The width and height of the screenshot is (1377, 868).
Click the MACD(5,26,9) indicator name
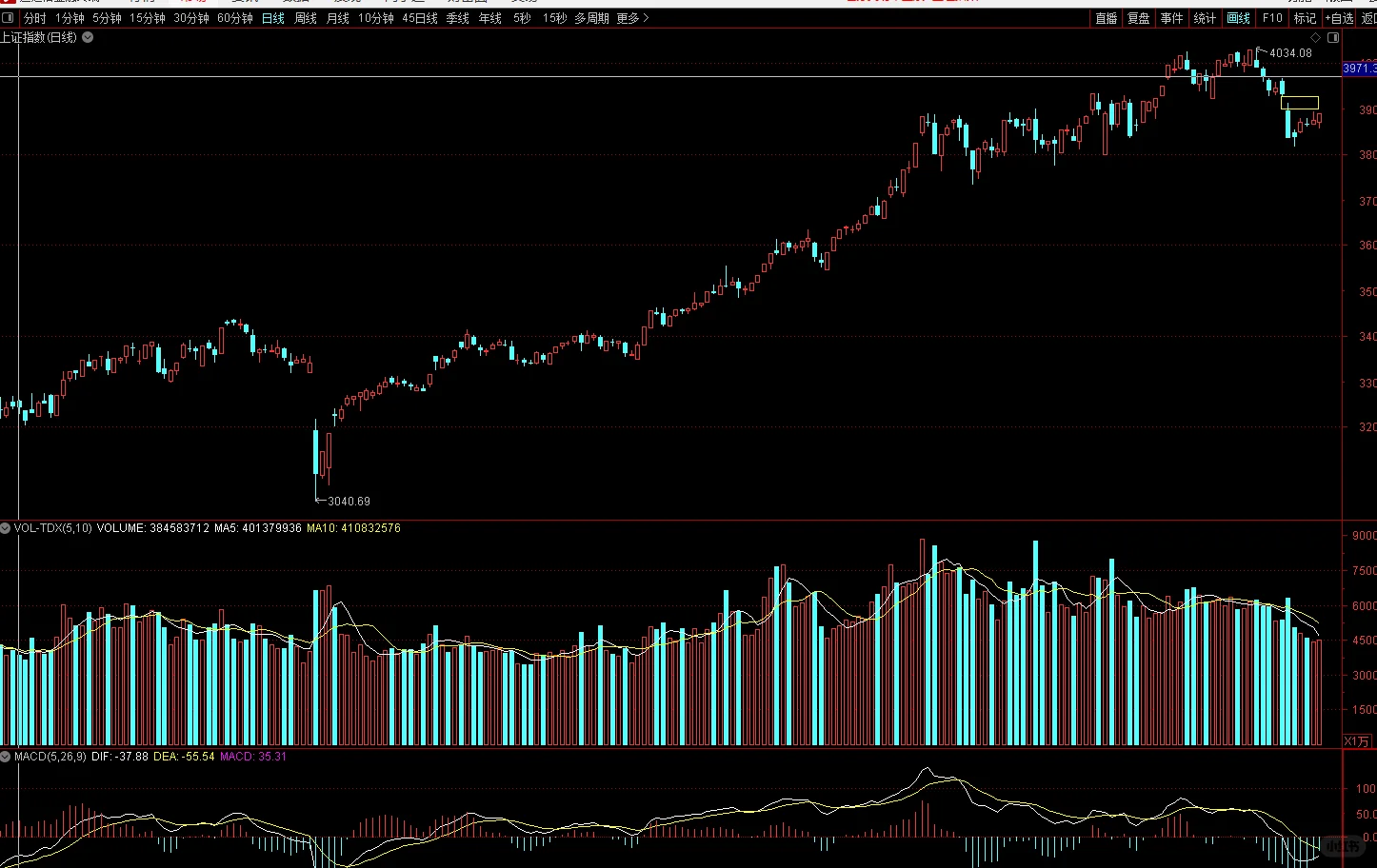point(50,757)
